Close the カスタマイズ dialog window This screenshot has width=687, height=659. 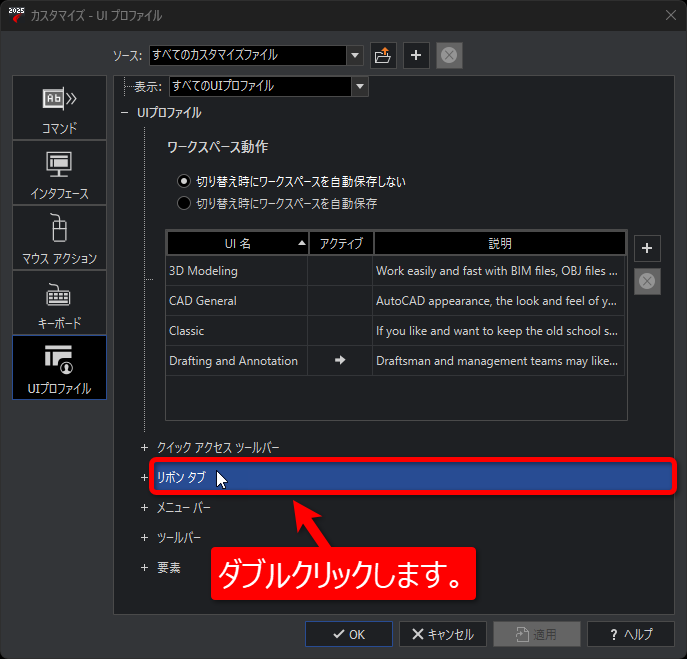[670, 15]
